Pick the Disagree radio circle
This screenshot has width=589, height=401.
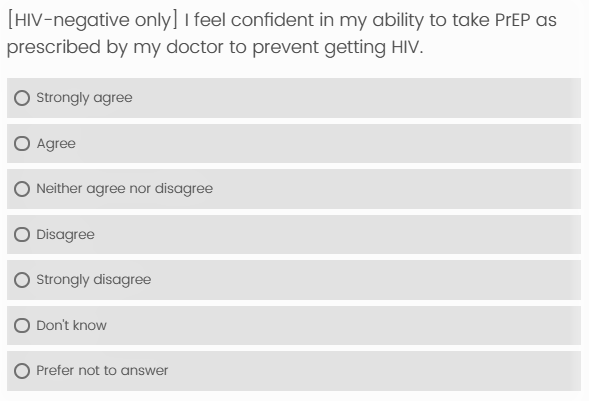pyautogui.click(x=22, y=234)
